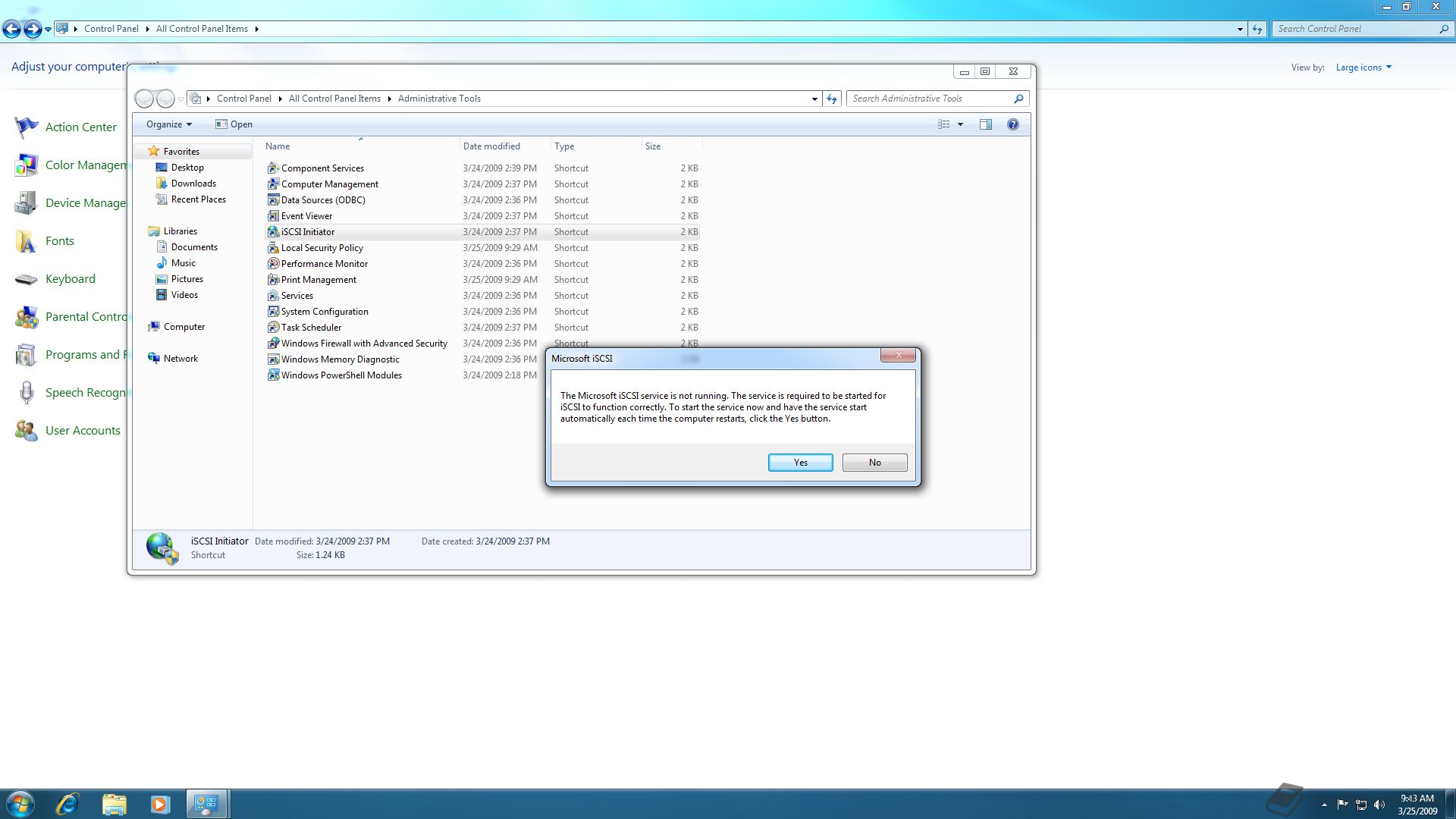Sort by the Date modified column header
The image size is (1456, 819).
tap(504, 146)
